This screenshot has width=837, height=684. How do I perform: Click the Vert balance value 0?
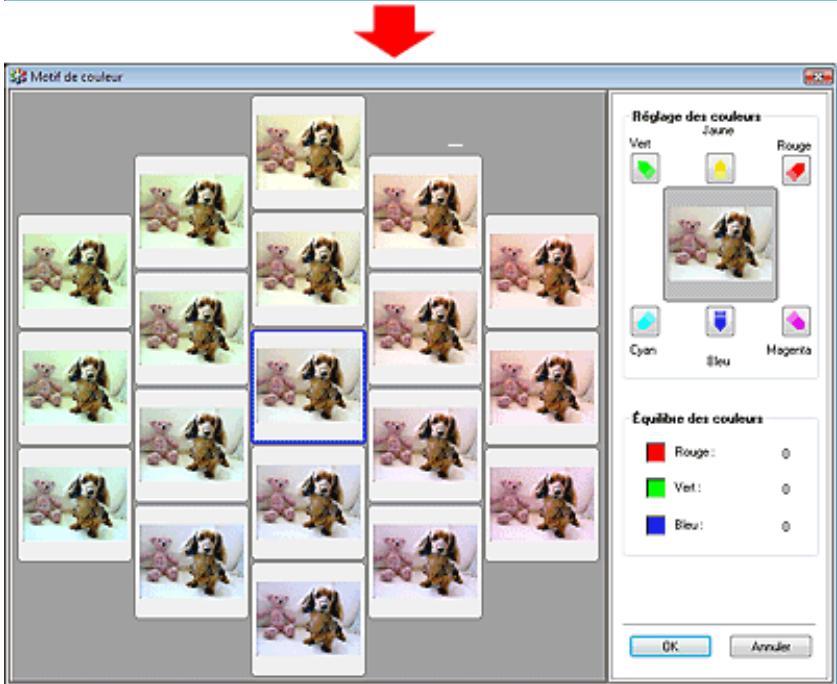point(786,489)
